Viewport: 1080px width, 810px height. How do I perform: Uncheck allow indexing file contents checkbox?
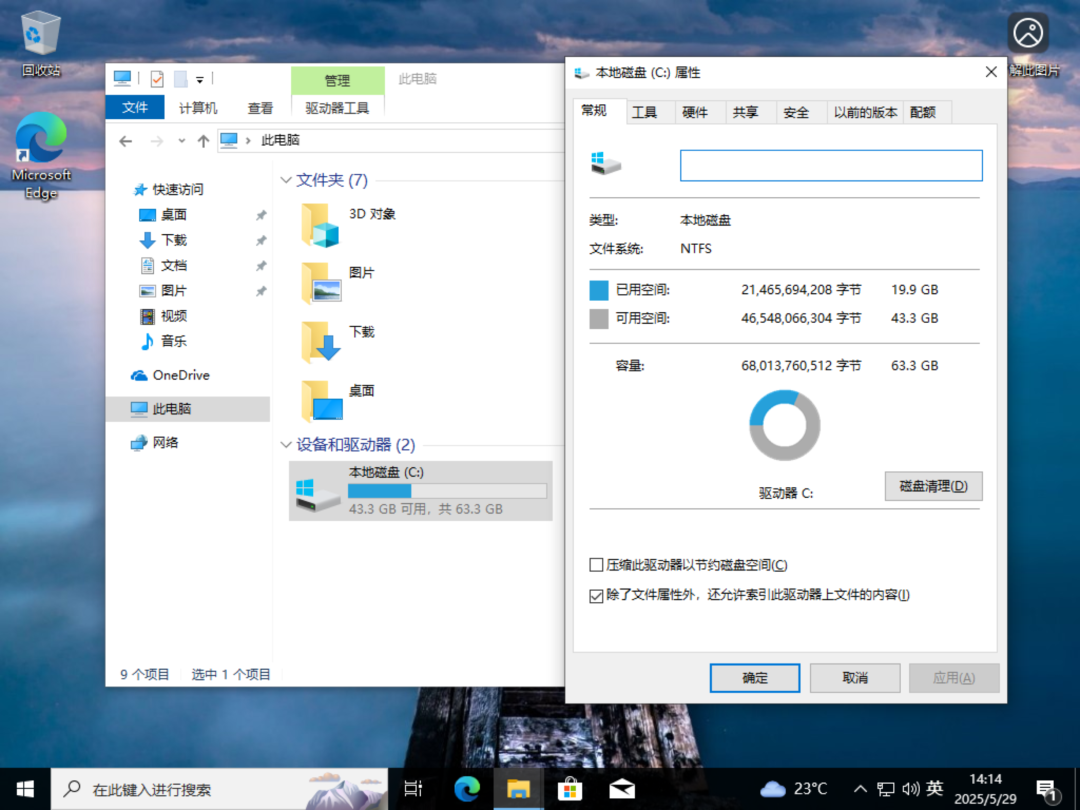point(597,595)
